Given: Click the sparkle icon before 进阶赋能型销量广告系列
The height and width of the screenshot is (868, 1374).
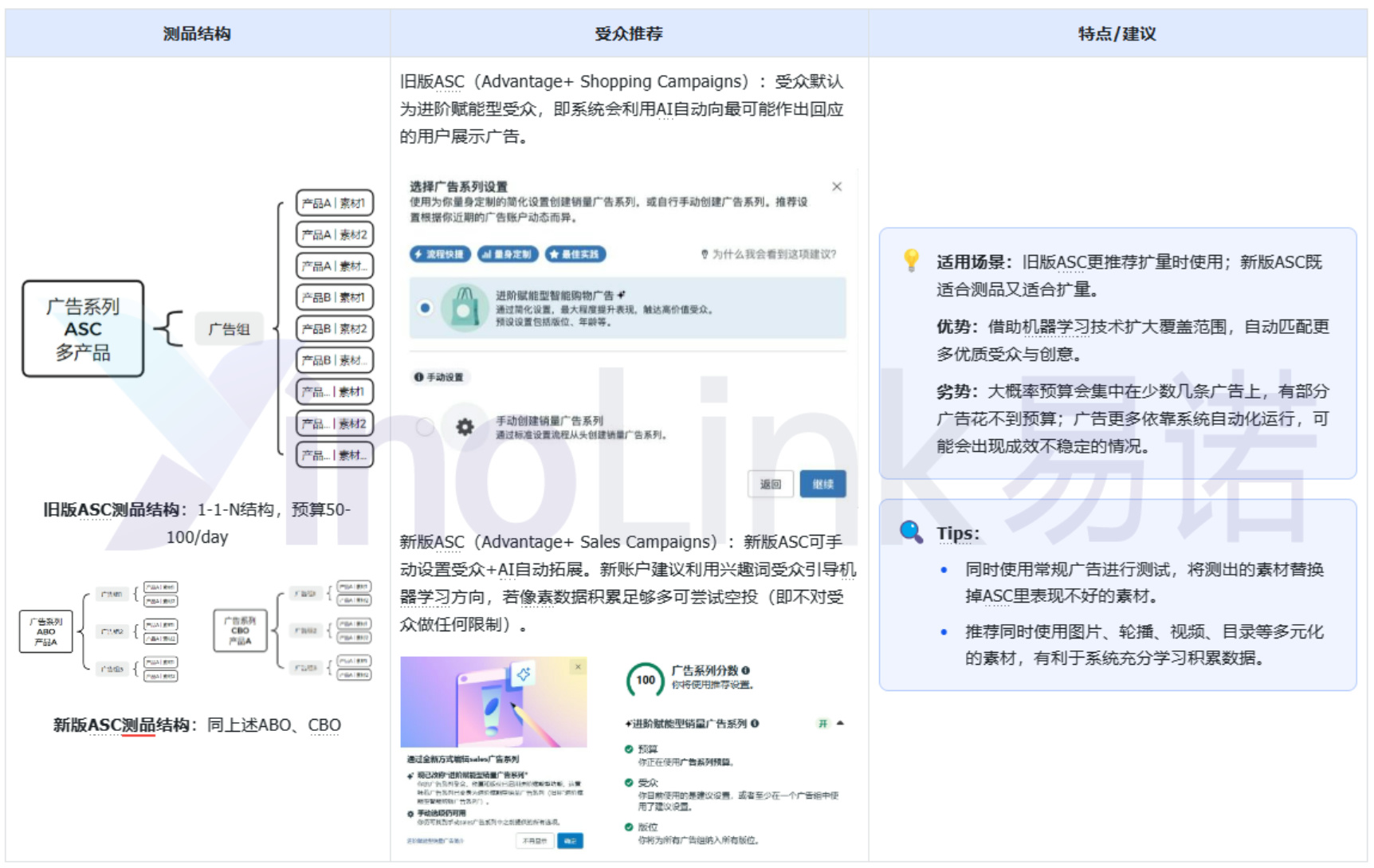Looking at the screenshot, I should (628, 724).
